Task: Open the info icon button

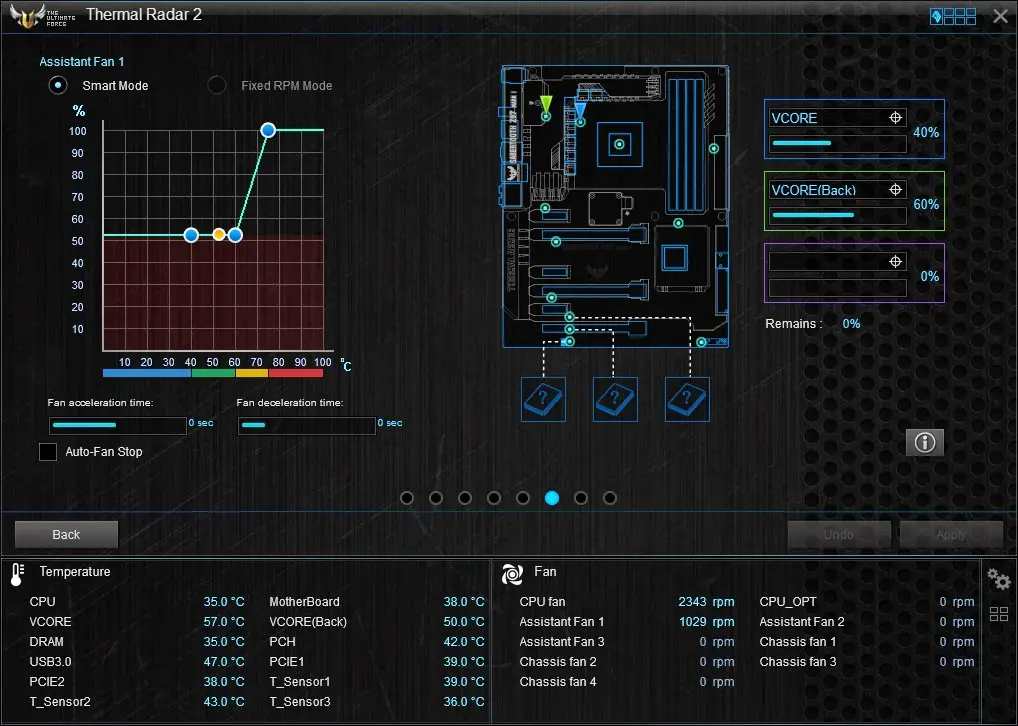Action: 925,442
